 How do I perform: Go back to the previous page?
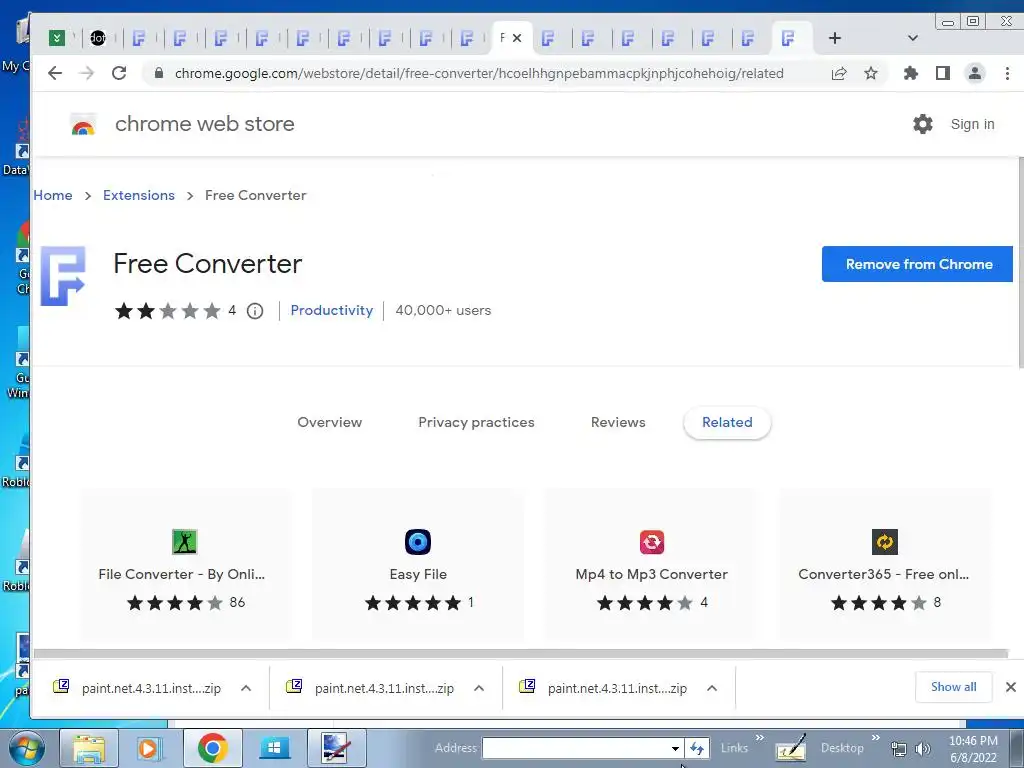(x=55, y=73)
